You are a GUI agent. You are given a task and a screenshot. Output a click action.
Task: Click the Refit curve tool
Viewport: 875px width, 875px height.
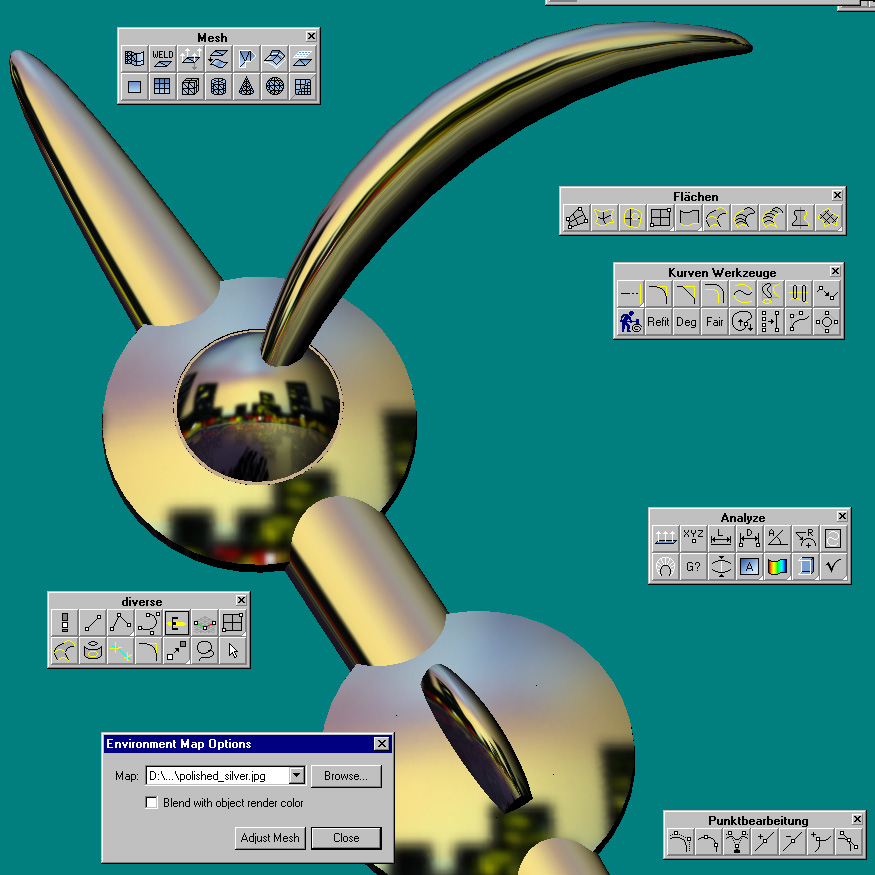click(x=658, y=322)
